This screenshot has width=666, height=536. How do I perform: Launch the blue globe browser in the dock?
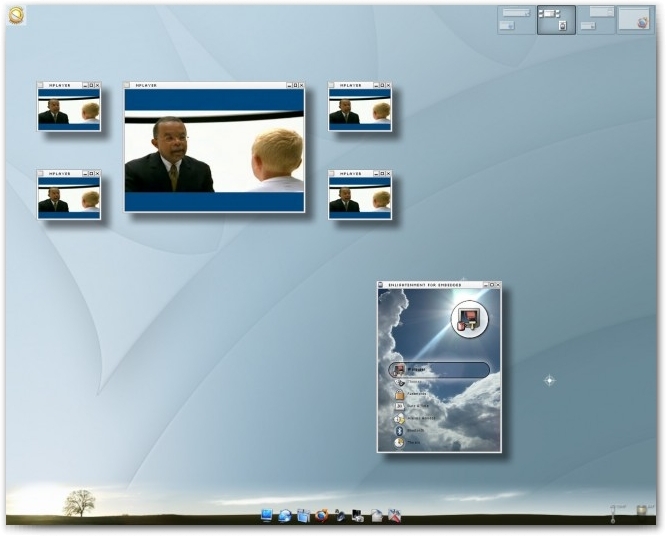pyautogui.click(x=285, y=516)
